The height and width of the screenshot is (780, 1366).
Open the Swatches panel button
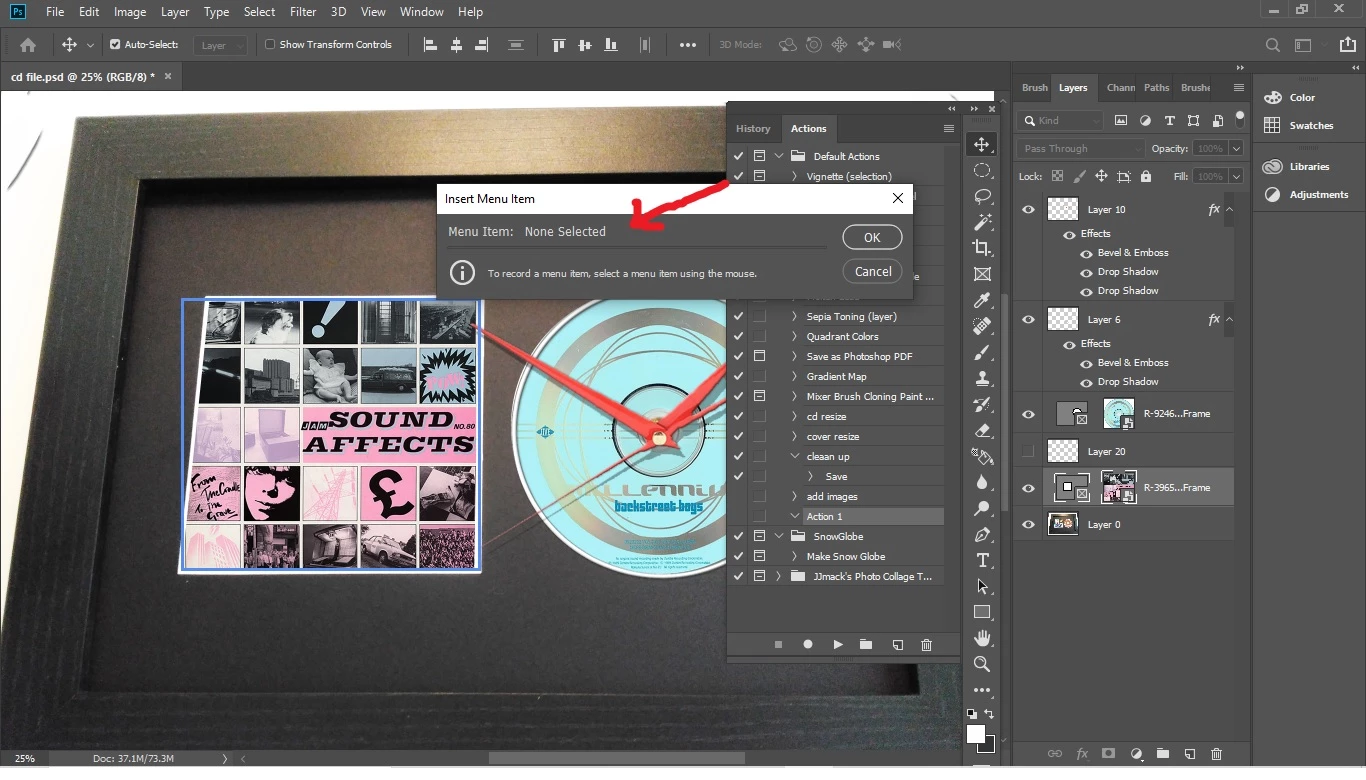(x=1299, y=126)
